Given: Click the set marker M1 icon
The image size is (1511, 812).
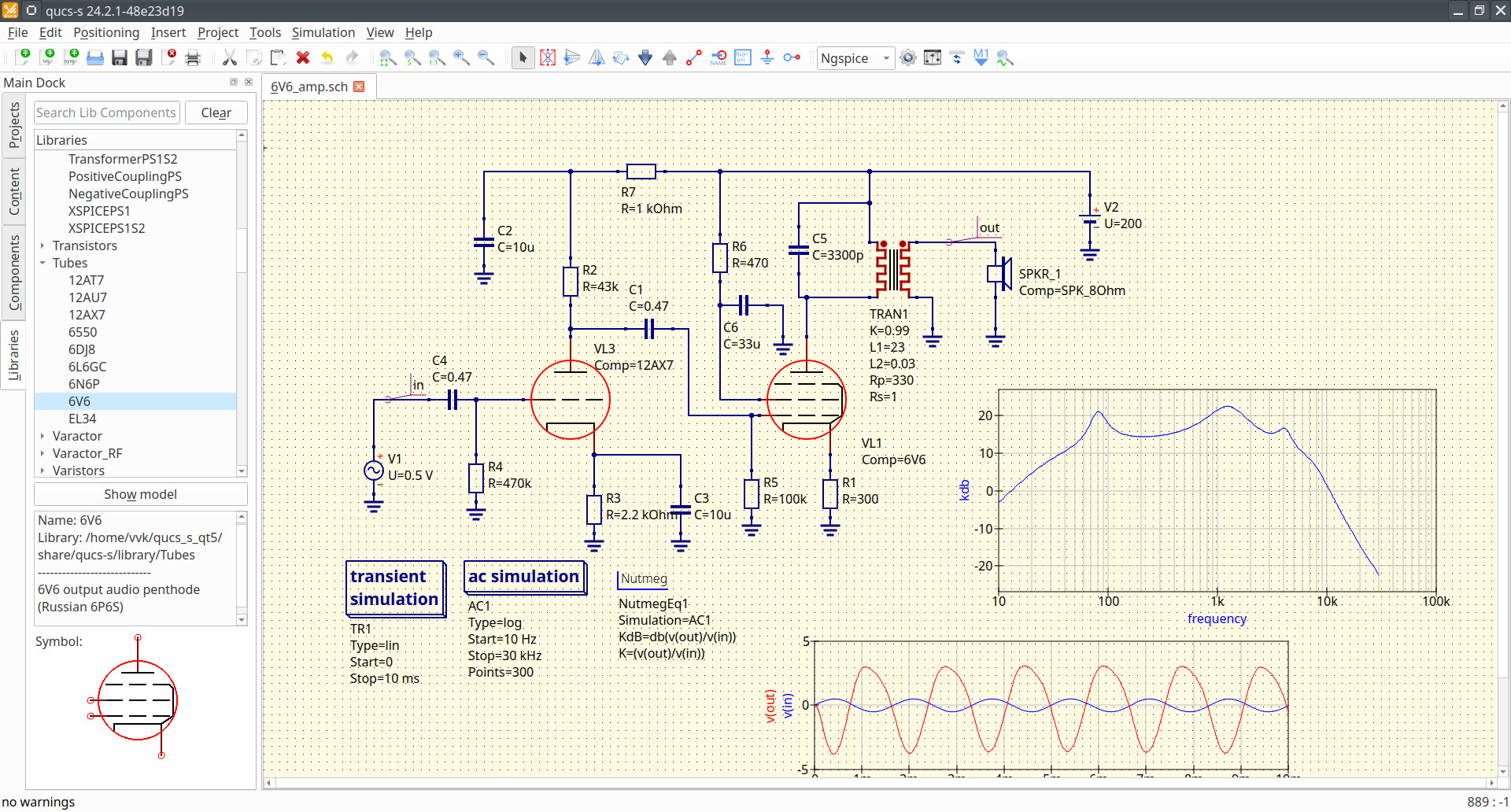Looking at the screenshot, I should [981, 58].
